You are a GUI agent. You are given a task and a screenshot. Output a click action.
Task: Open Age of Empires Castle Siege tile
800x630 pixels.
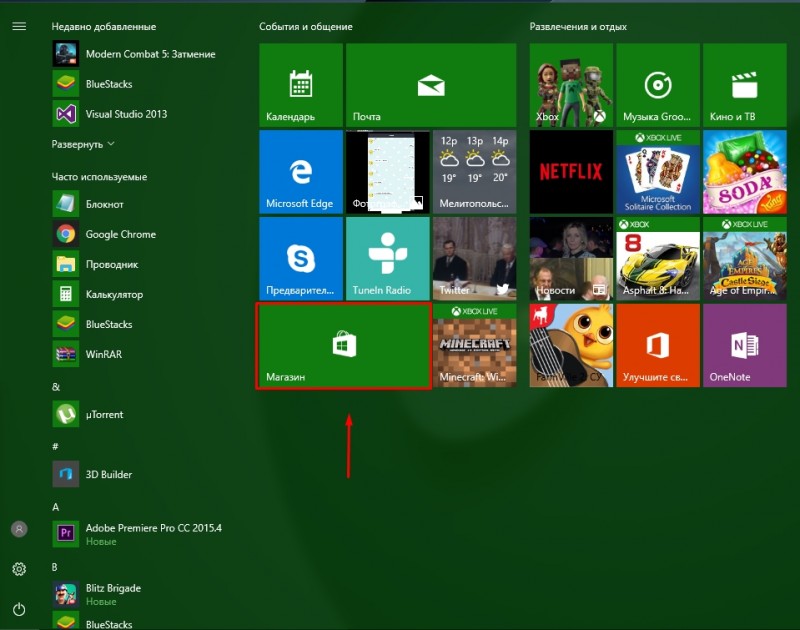click(745, 258)
